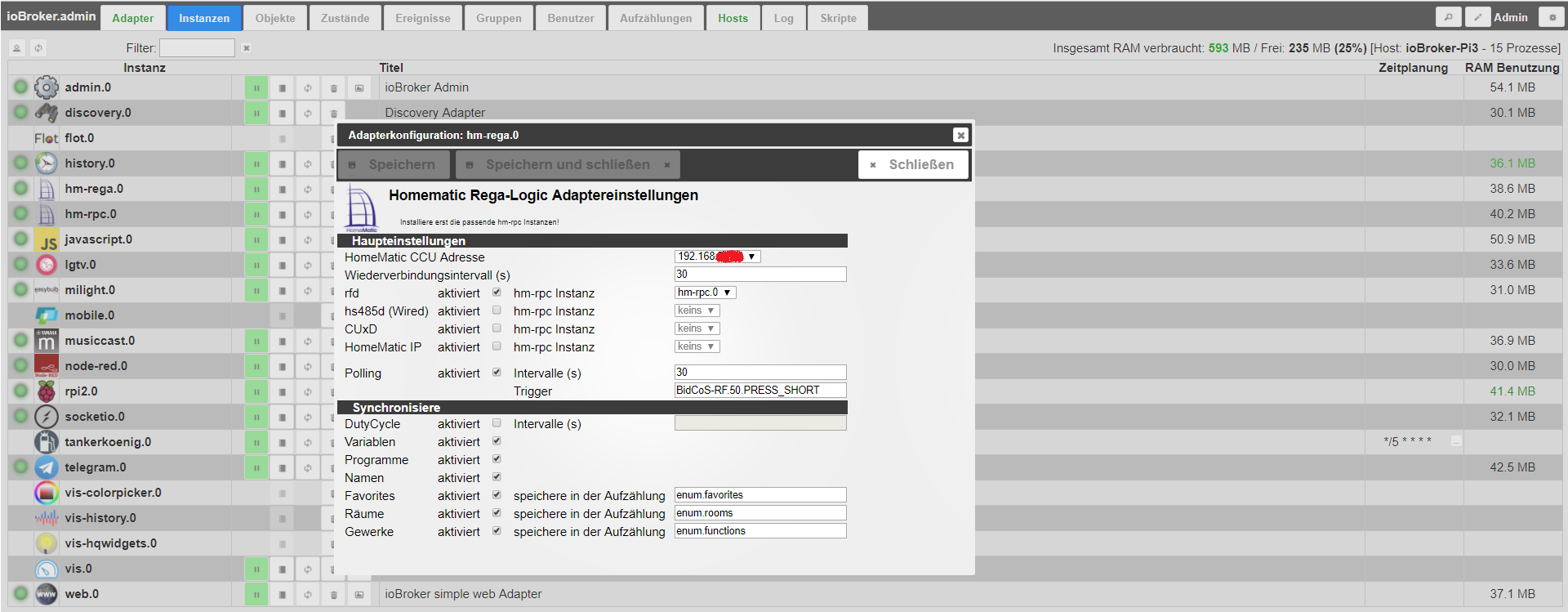Edit the polling Trigger field
Screen dimensions: 1568x612
(760, 391)
